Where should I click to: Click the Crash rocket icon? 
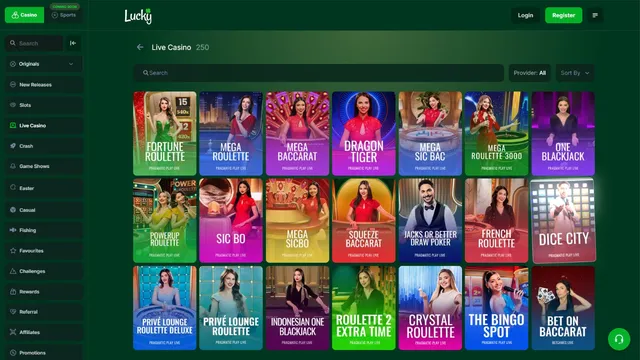[x=13, y=146]
